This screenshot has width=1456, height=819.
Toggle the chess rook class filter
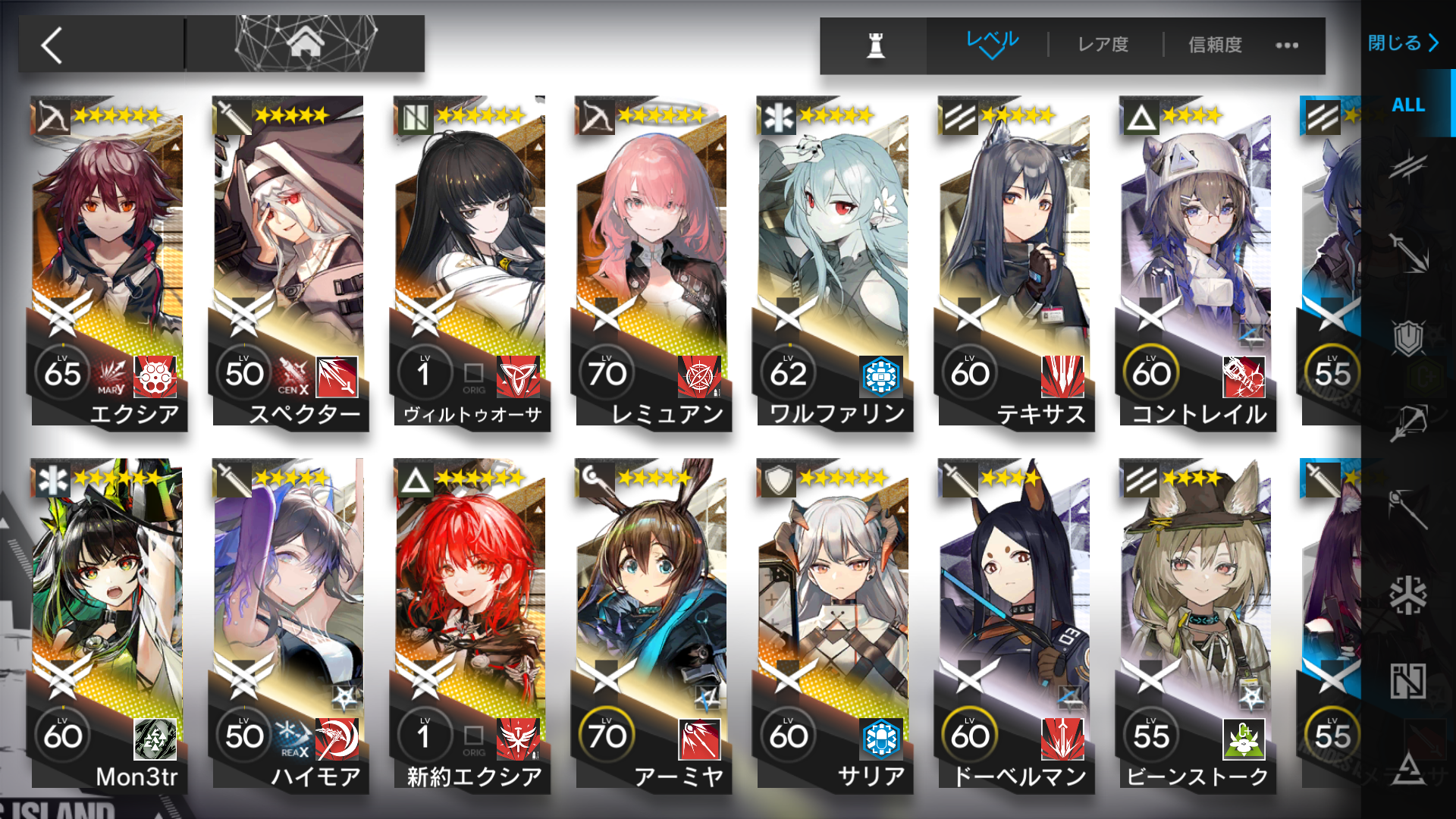875,45
